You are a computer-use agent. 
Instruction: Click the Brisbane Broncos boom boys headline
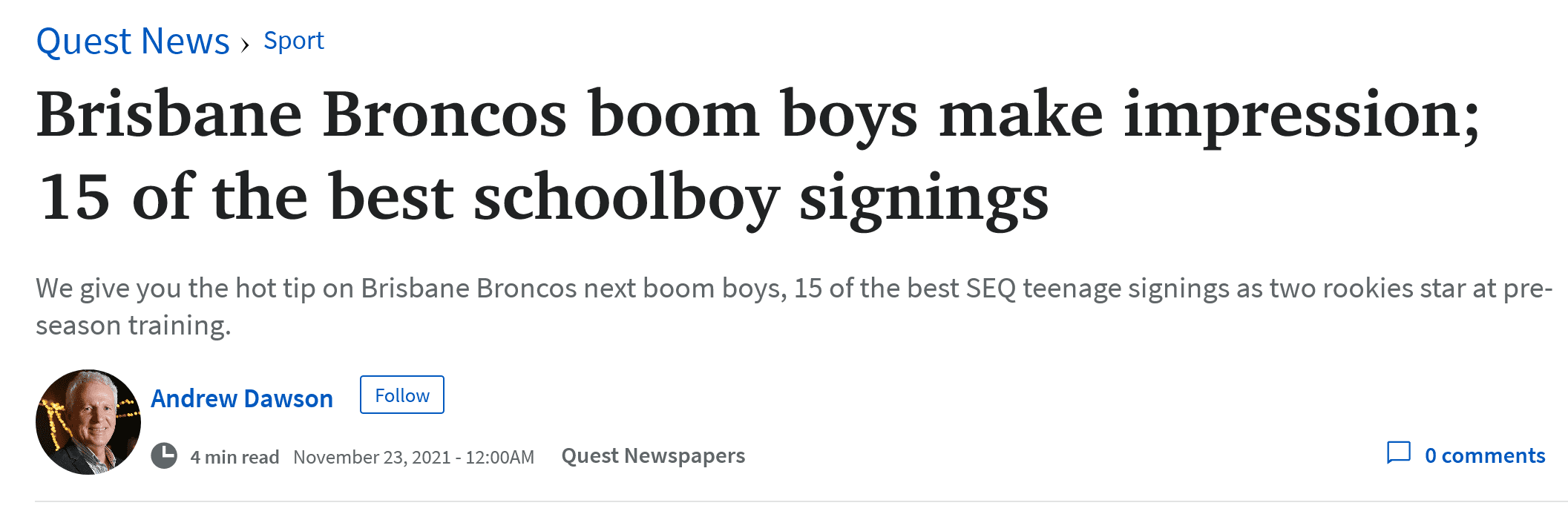click(758, 116)
